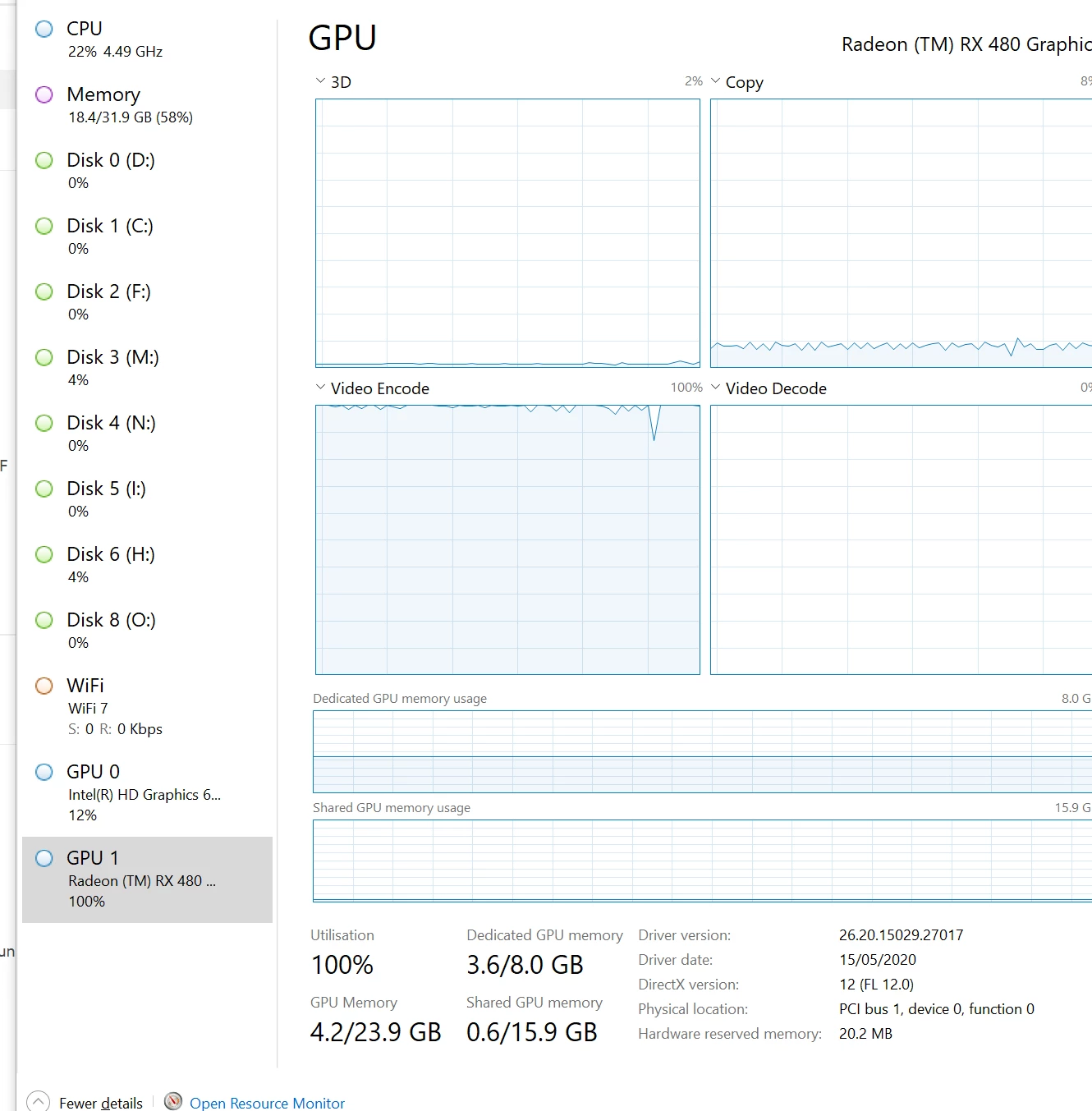Open Disk 0 (D:) details
The width and height of the screenshot is (1092, 1111).
pos(148,171)
